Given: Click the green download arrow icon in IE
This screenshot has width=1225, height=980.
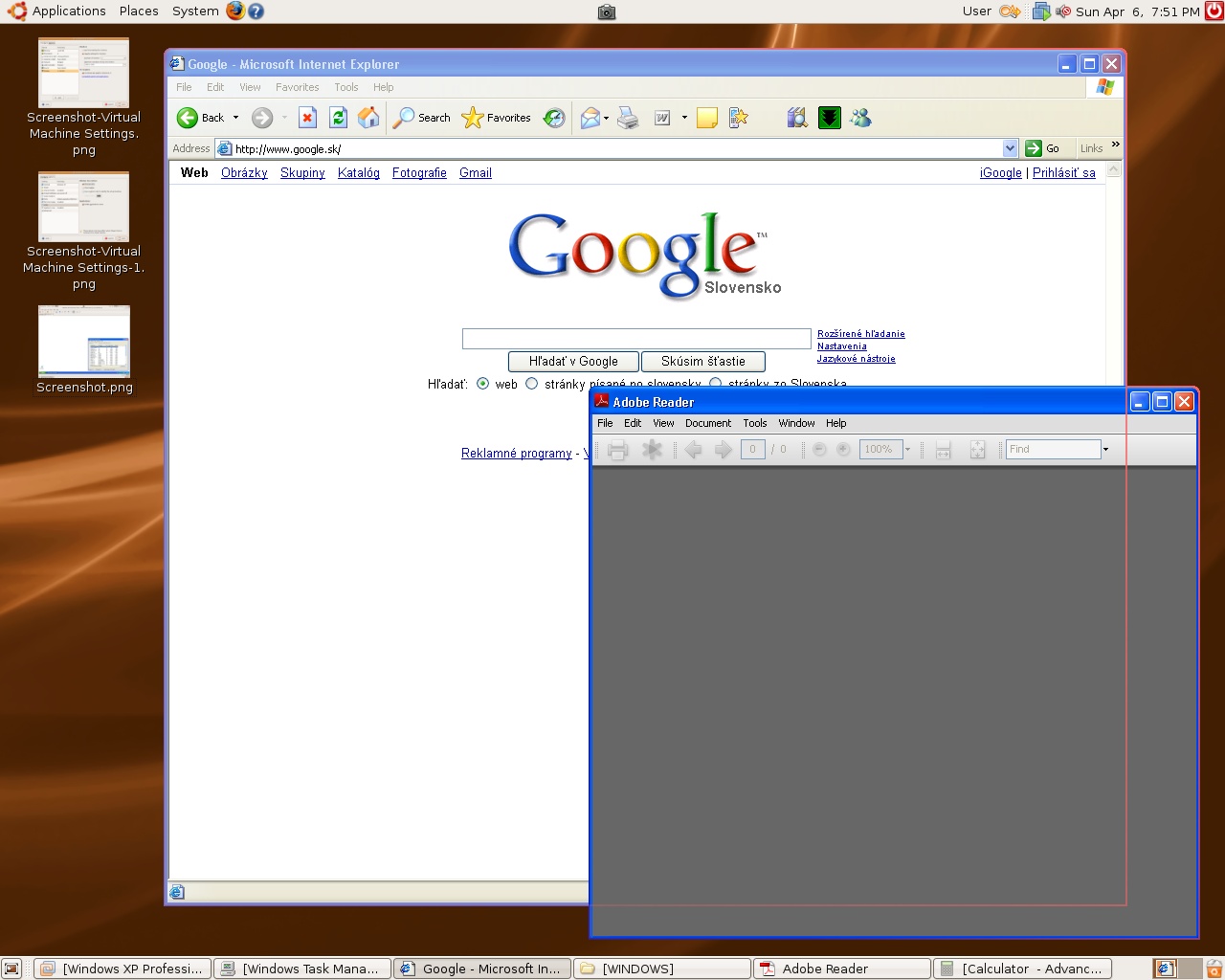Looking at the screenshot, I should click(829, 118).
